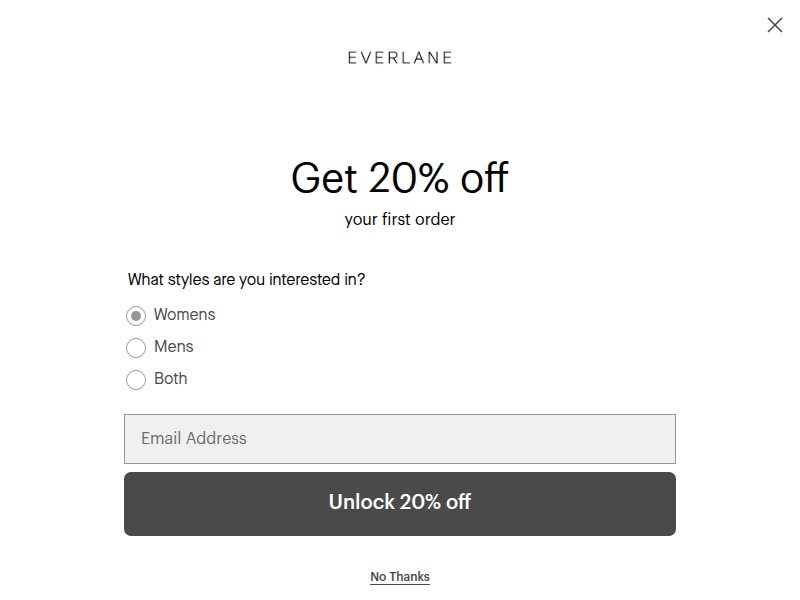800x600 pixels.
Task: Dismiss the popup with the X icon
Action: click(x=775, y=25)
